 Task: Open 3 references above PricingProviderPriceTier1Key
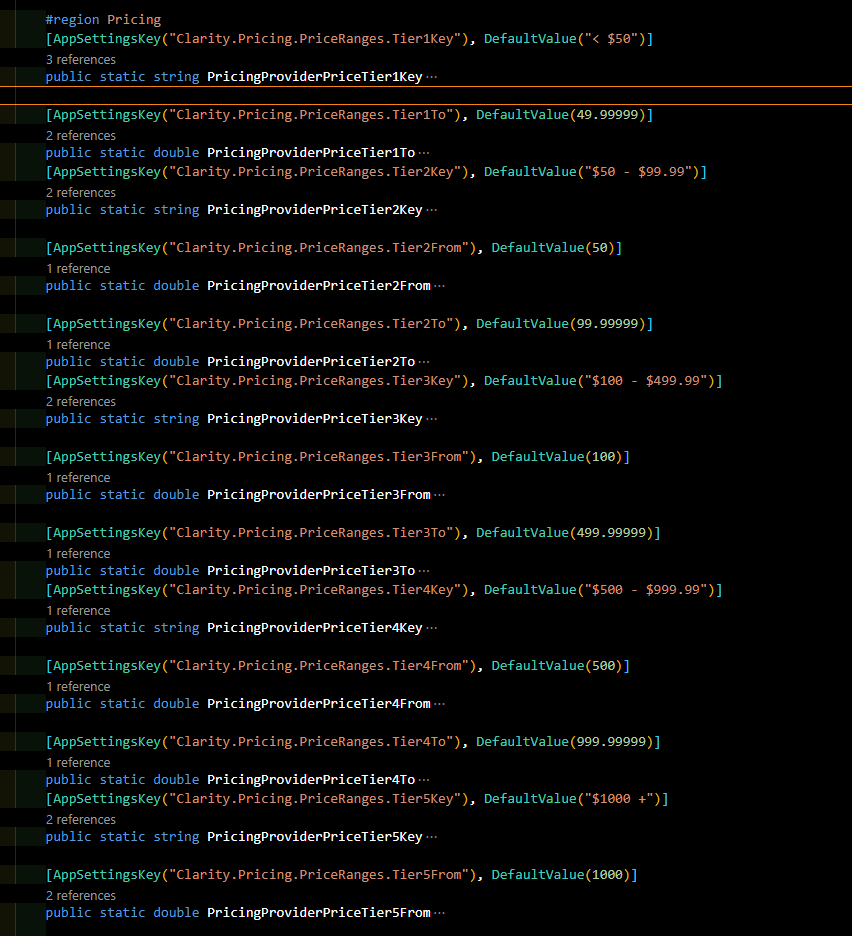tap(81, 60)
